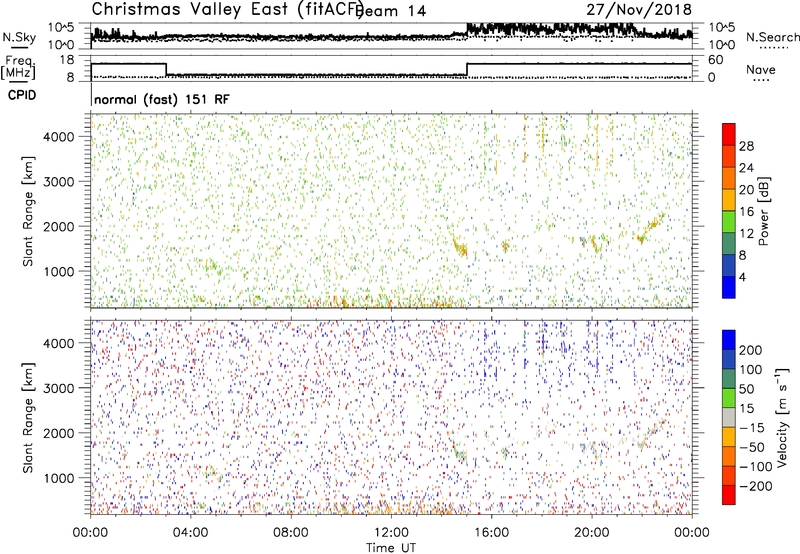The height and width of the screenshot is (554, 800).
Task: Click the "20" power color bar label
Action: pyautogui.click(x=746, y=190)
